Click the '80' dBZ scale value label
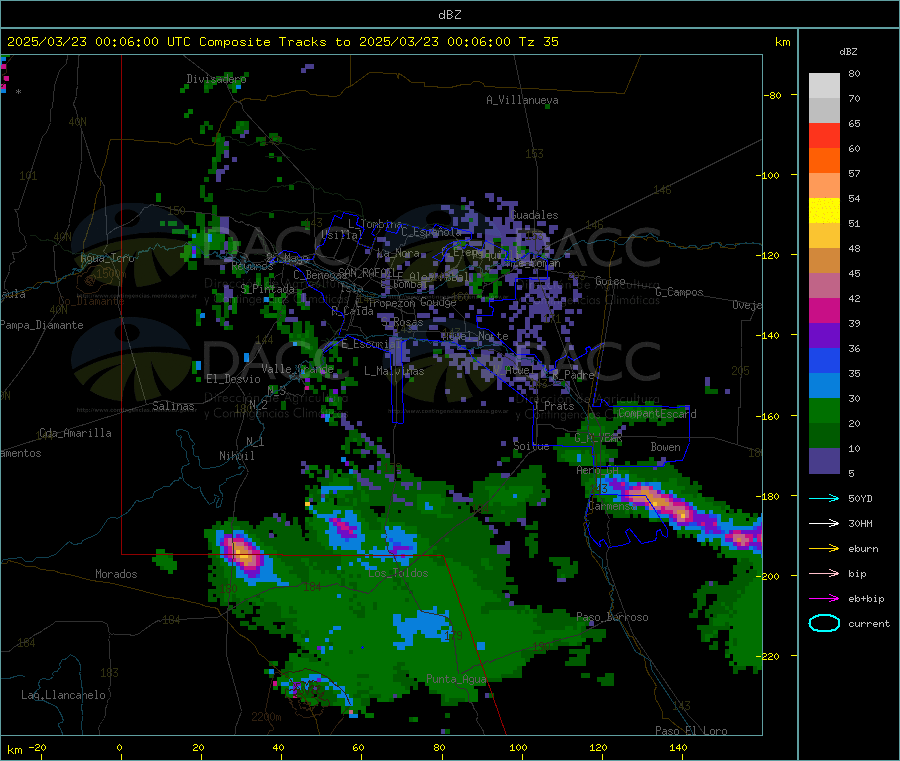This screenshot has width=900, height=761. 854,73
